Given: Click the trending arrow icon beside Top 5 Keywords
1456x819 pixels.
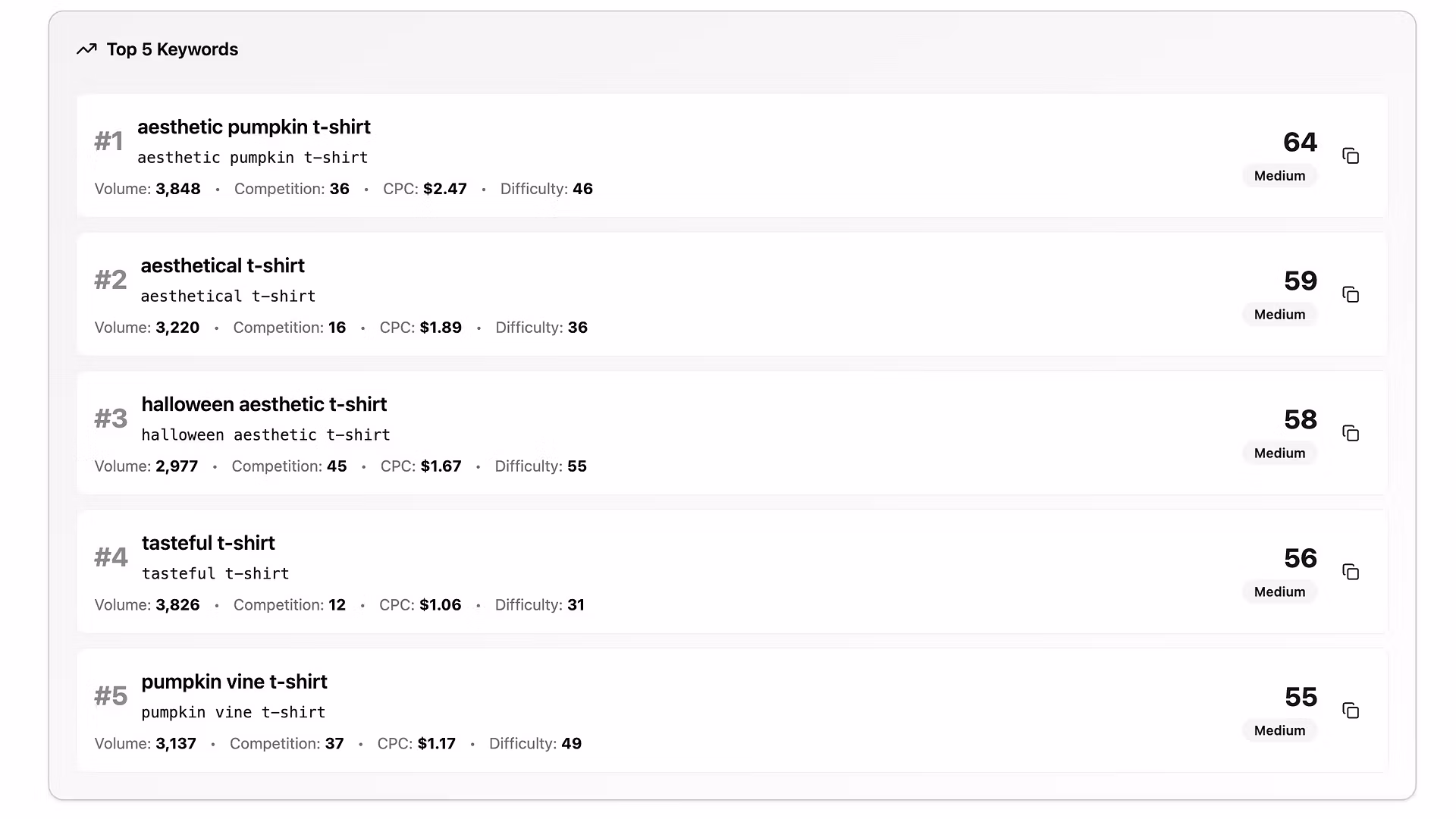Looking at the screenshot, I should click(86, 49).
